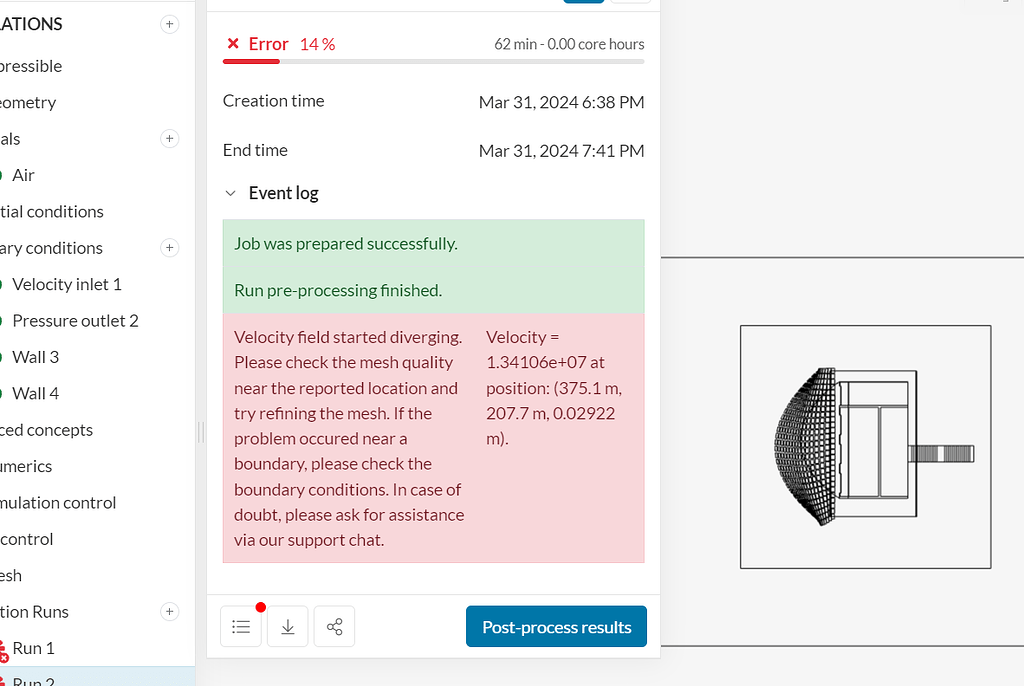Collapse the Event log section

[231, 193]
